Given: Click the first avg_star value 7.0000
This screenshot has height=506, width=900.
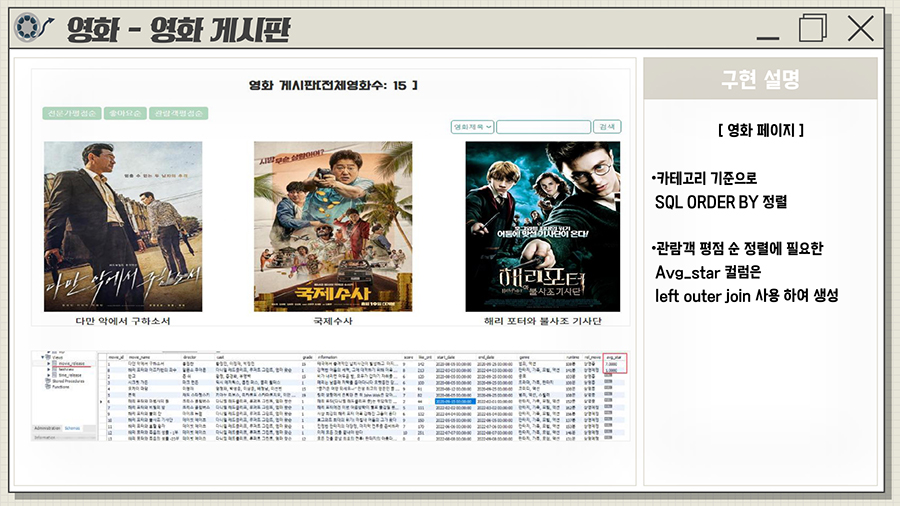Looking at the screenshot, I should pos(612,364).
